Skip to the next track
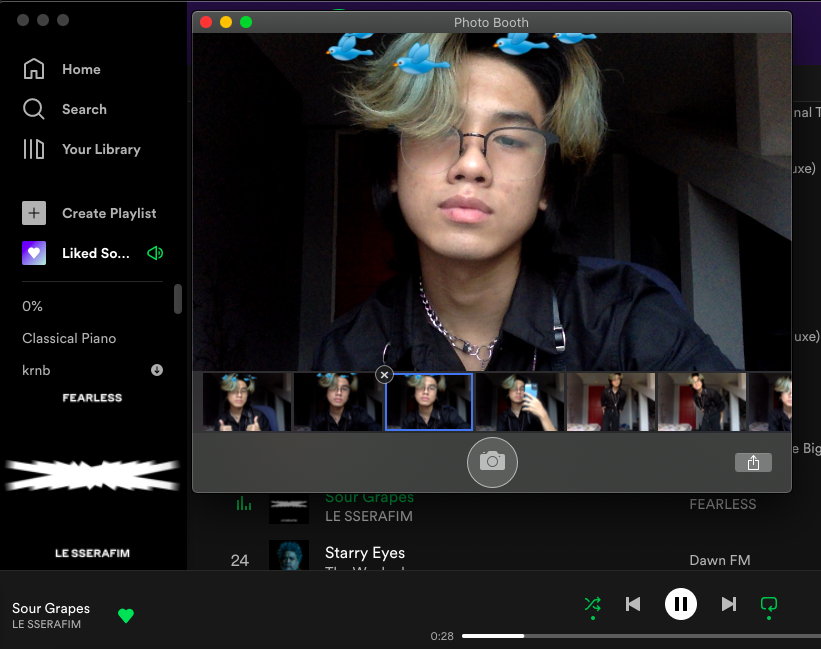Viewport: 821px width, 649px height. [728, 605]
